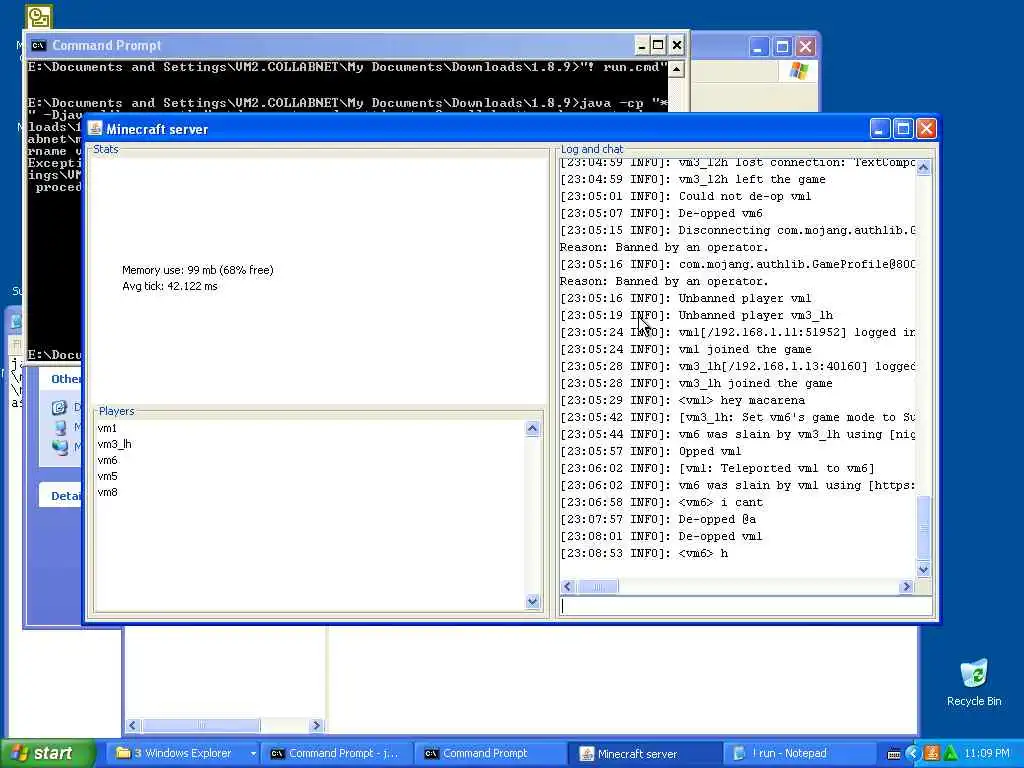
Task: Click log line '<vm1> hey macarena'
Action: click(x=682, y=400)
